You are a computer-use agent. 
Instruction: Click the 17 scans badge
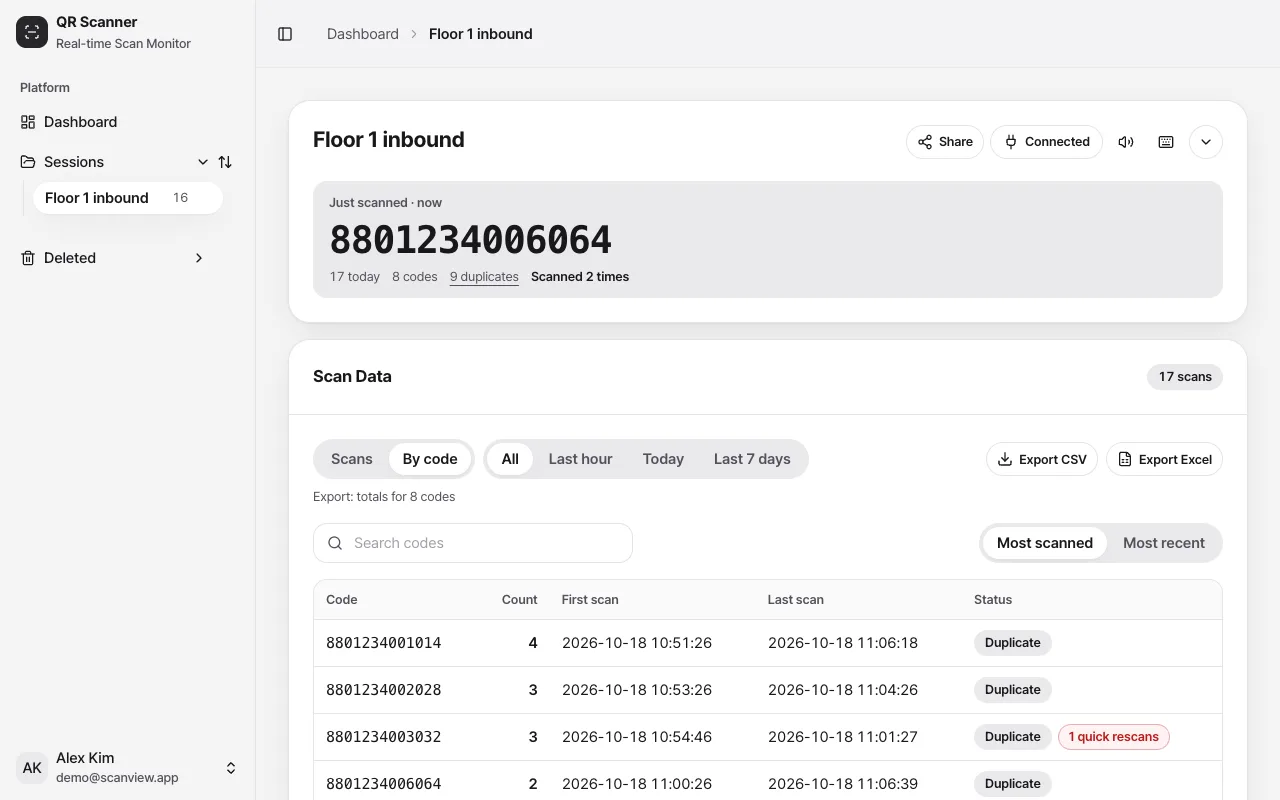coord(1185,377)
